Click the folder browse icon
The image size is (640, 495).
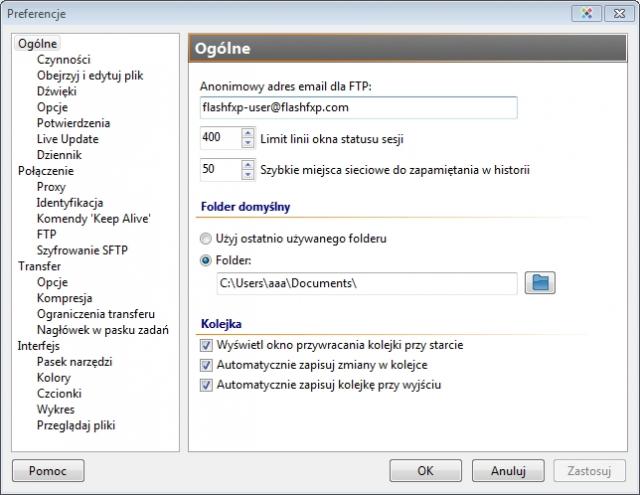541,283
